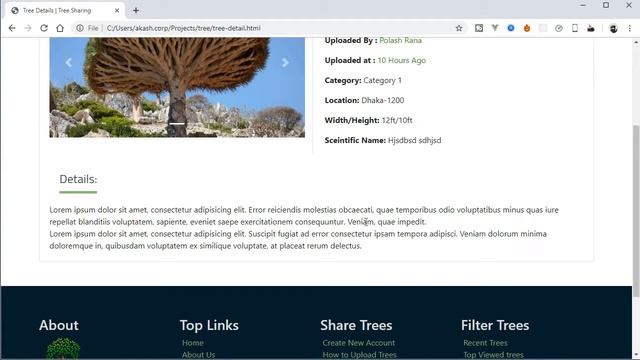Open the browser home page
The height and width of the screenshot is (360, 640).
[x=60, y=28]
